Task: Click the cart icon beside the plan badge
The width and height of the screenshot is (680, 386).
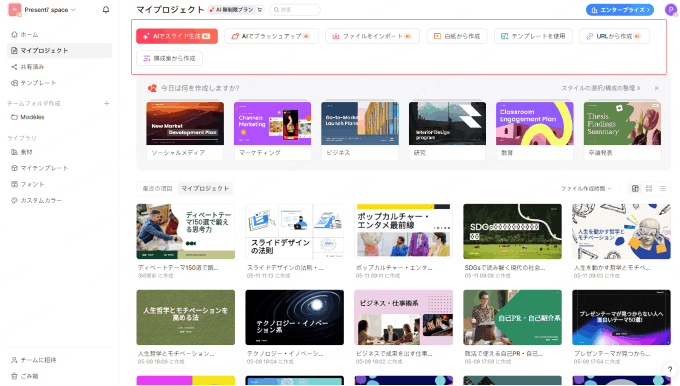Action: [259, 10]
